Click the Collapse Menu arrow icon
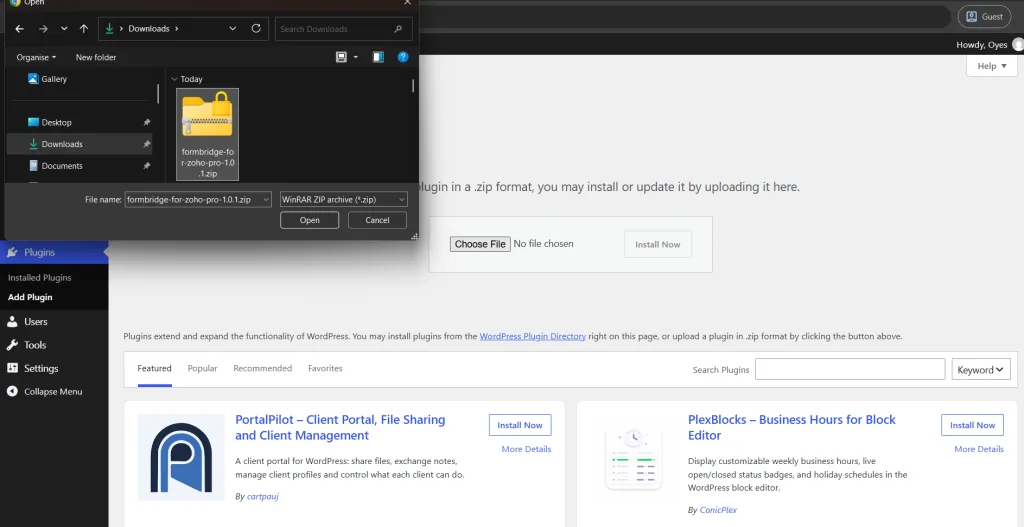The width and height of the screenshot is (1024, 527). click(x=12, y=392)
